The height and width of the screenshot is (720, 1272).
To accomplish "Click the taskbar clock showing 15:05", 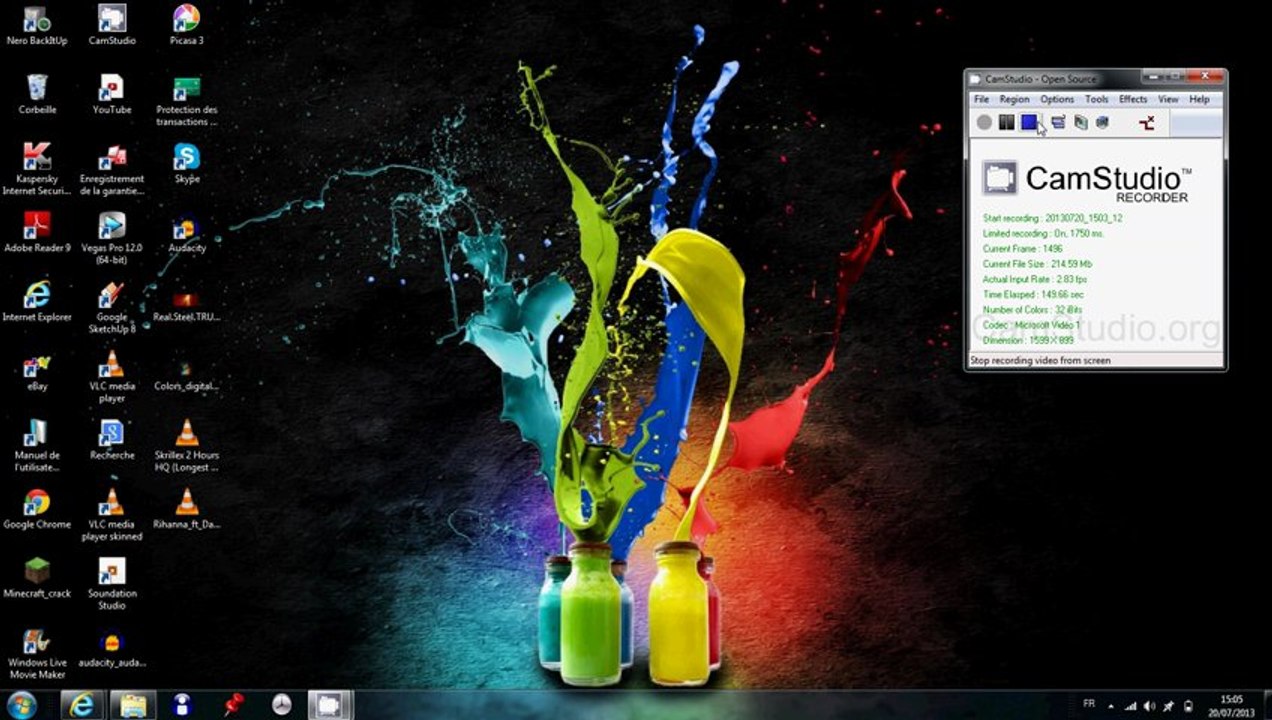I will click(x=1232, y=706).
